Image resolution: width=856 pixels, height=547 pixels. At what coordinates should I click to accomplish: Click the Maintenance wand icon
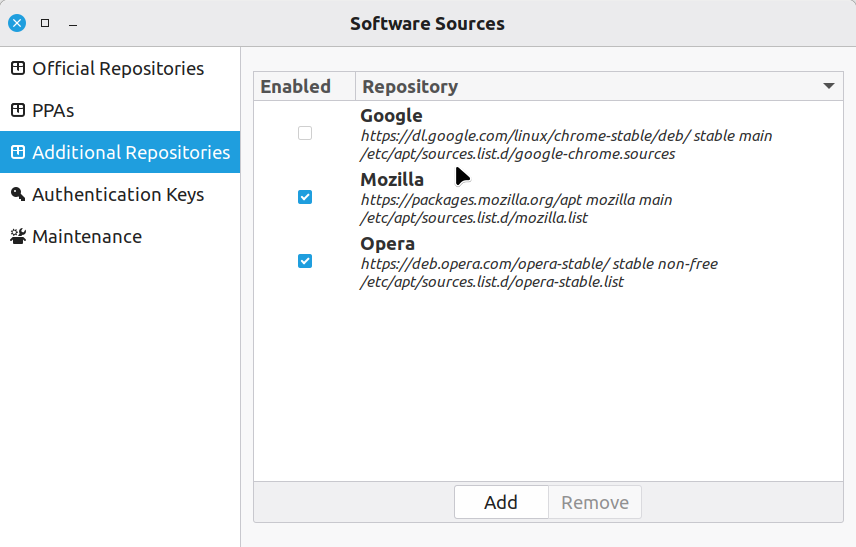(x=18, y=236)
